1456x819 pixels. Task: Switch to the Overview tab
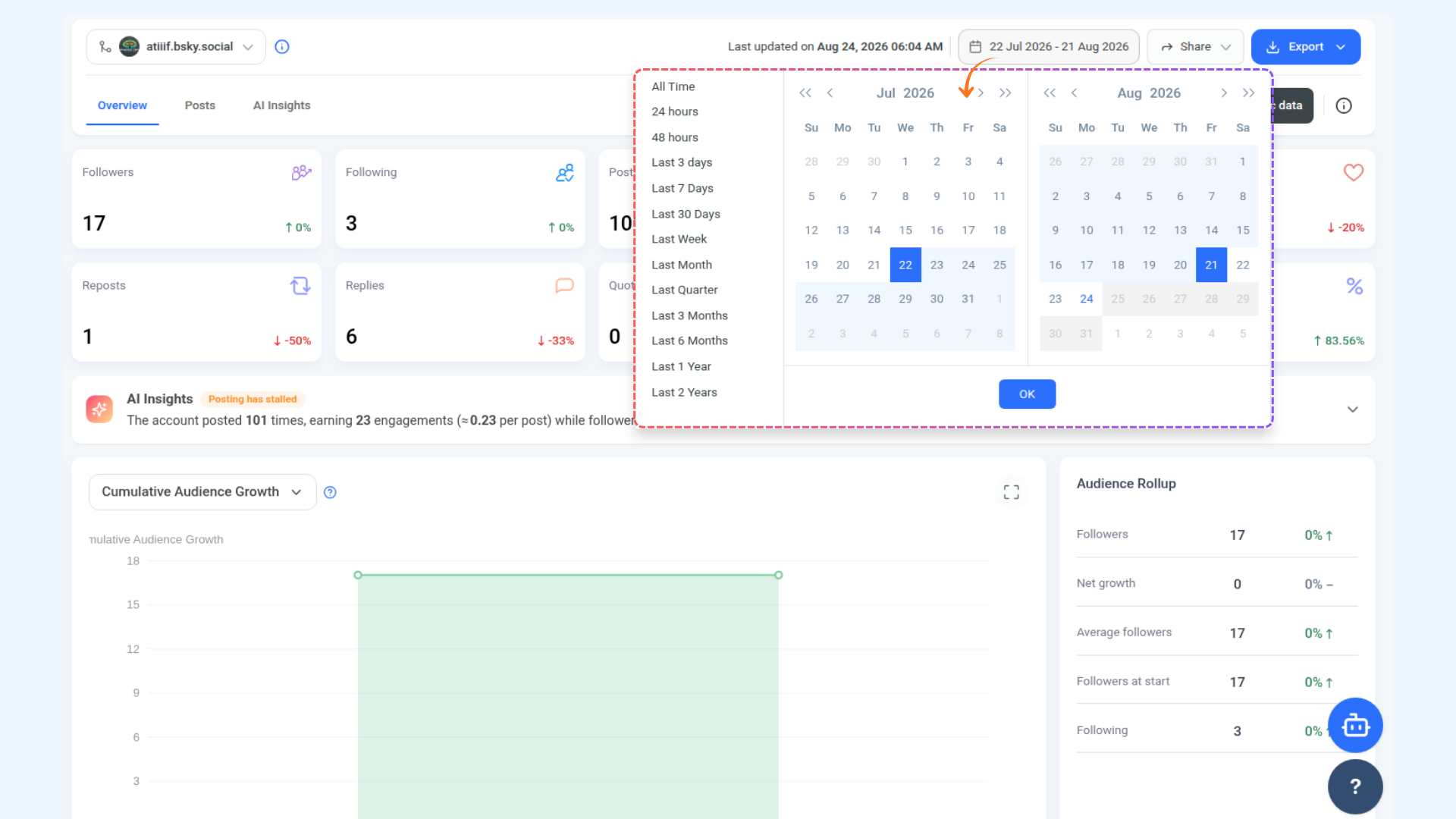click(x=122, y=105)
